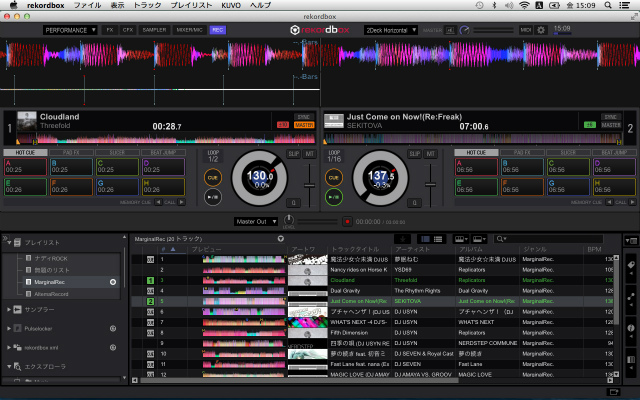Open macOS Spotlight search icon
The width and height of the screenshot is (640, 400).
click(x=608, y=5)
